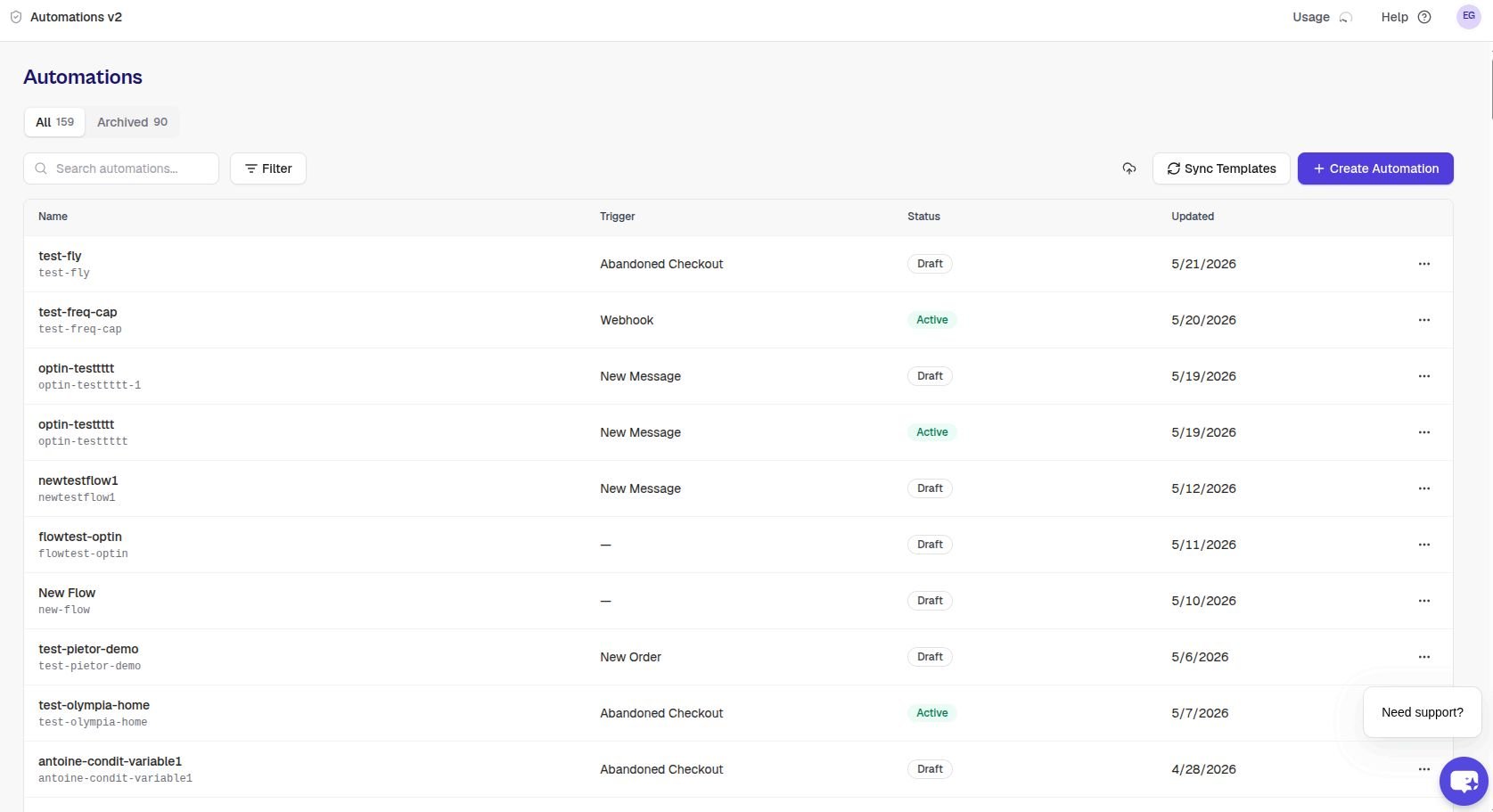Click the Active badge for test-olympia-home
The image size is (1493, 812).
[x=931, y=713]
